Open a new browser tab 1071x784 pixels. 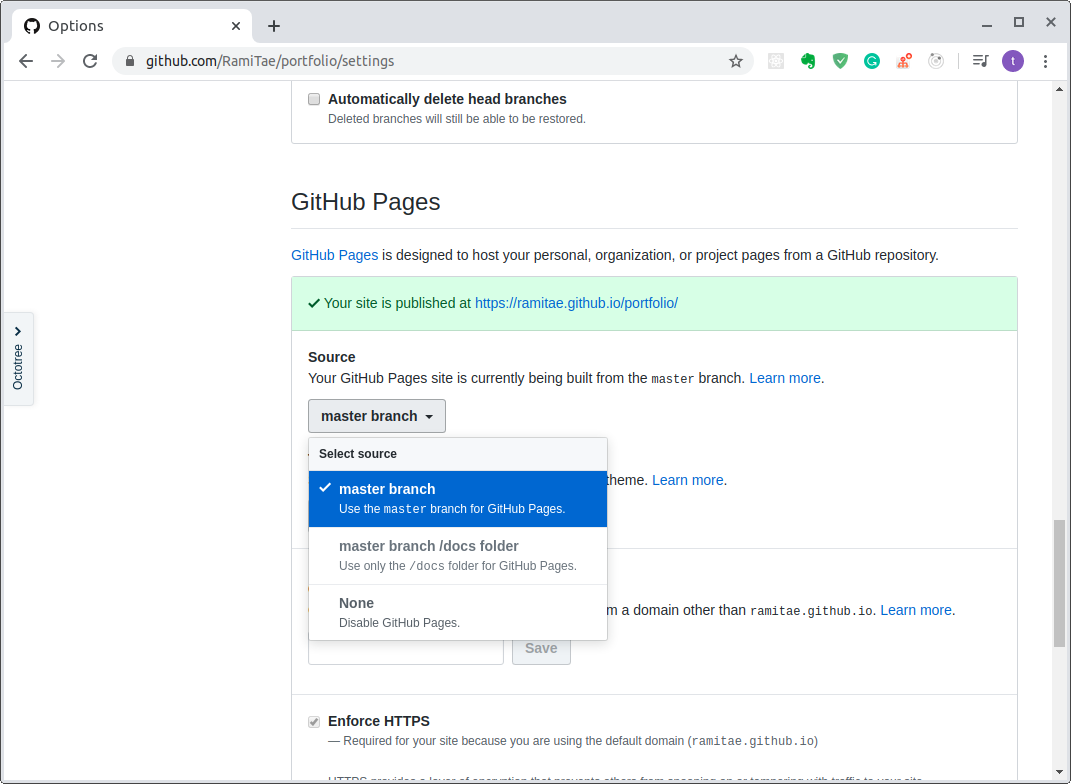274,26
